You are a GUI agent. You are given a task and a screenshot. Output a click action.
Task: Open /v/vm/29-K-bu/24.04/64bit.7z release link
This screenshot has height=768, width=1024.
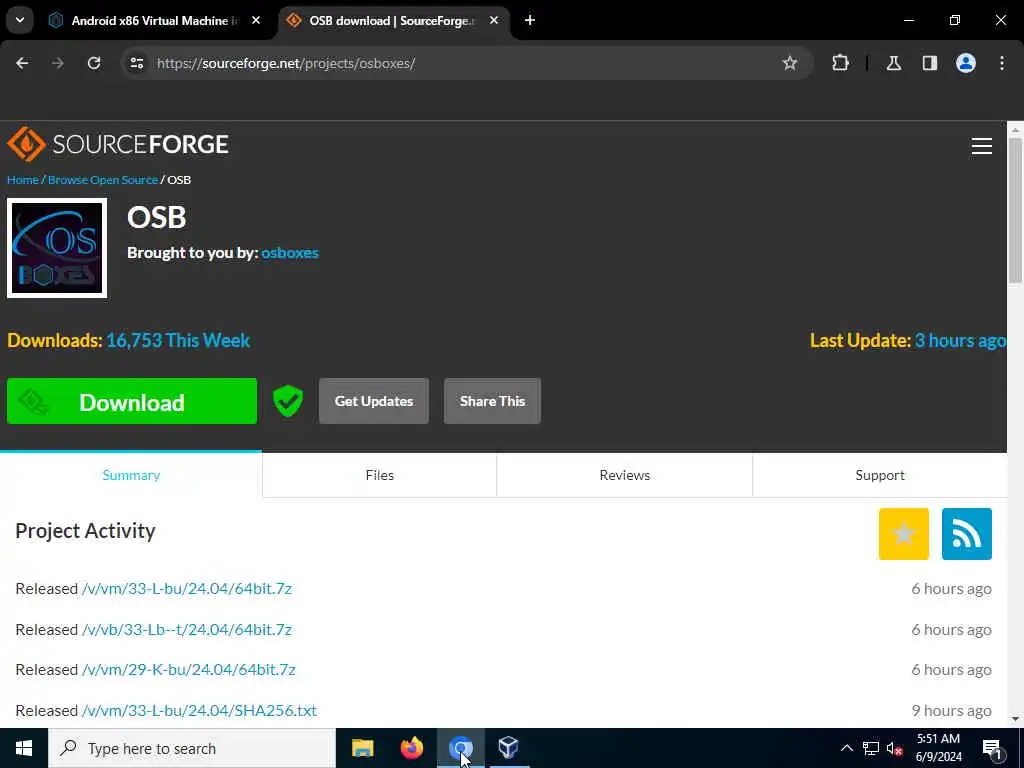[x=189, y=669]
